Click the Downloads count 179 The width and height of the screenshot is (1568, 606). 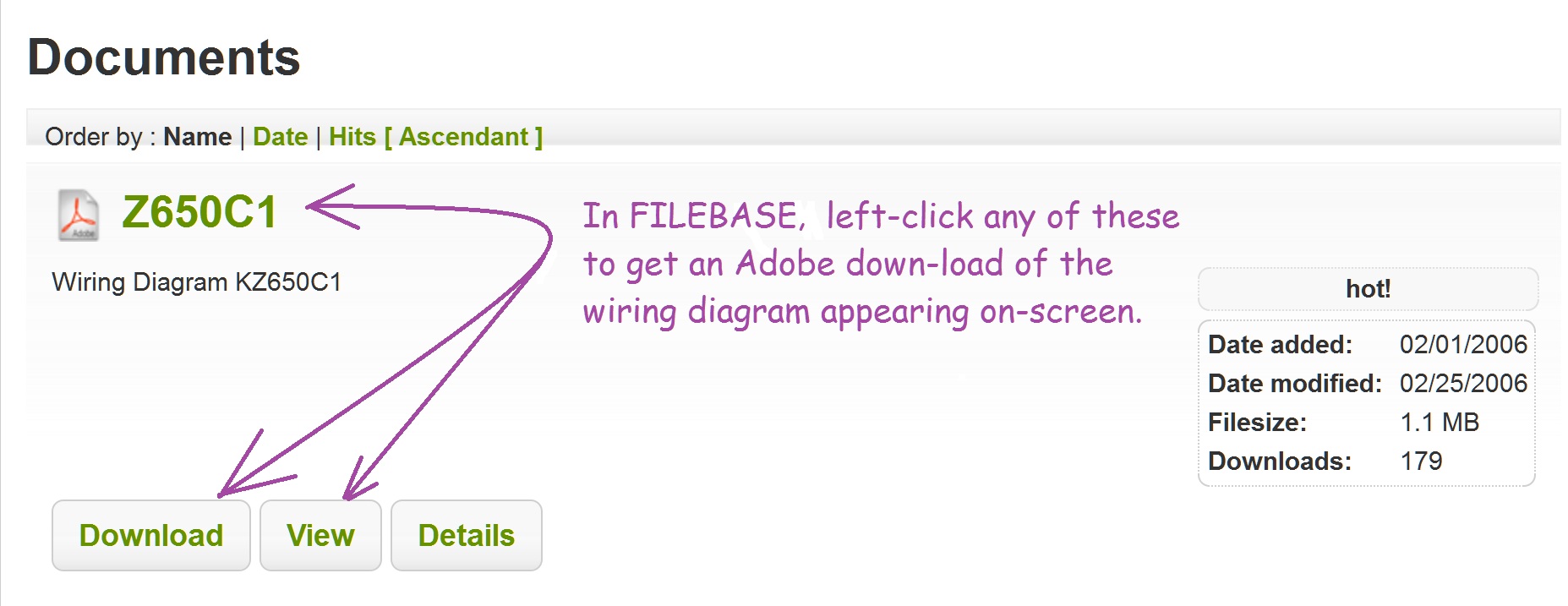coord(1421,461)
